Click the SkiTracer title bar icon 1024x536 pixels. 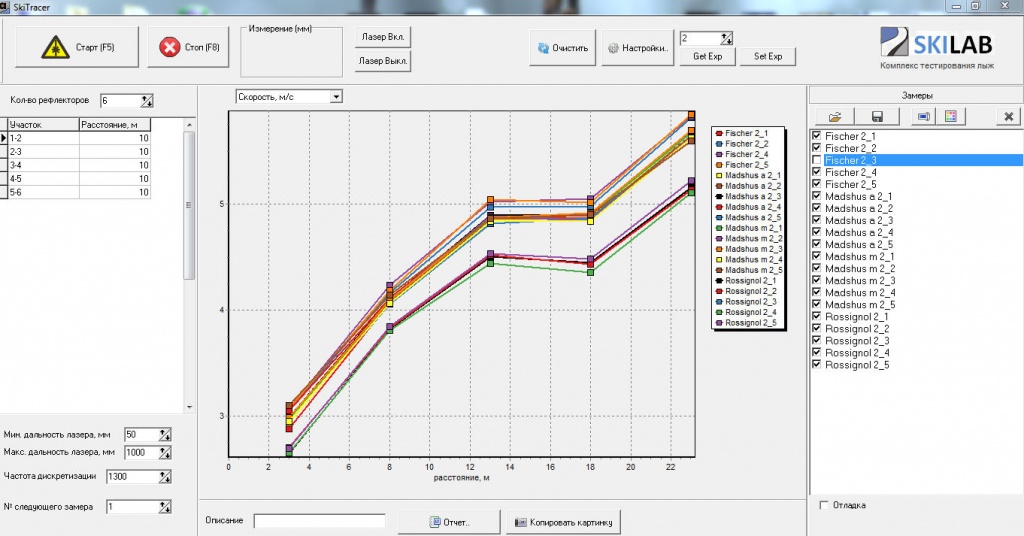5,6
